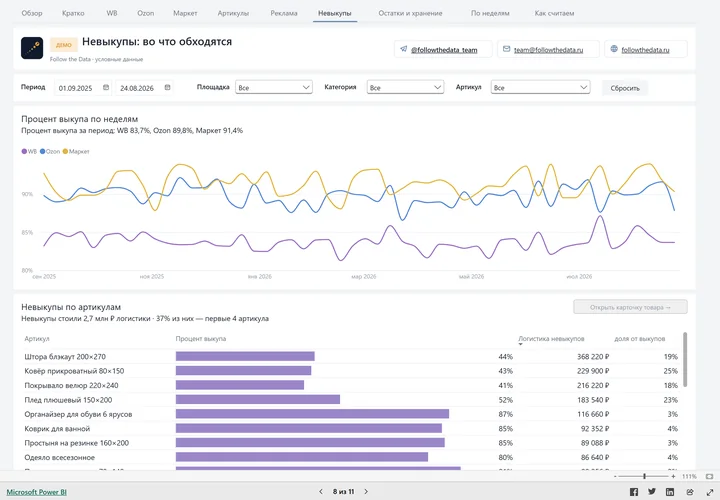This screenshot has height=500, width=720.
Task: Click the 368 220 ₽ logistics value
Action: click(x=593, y=356)
